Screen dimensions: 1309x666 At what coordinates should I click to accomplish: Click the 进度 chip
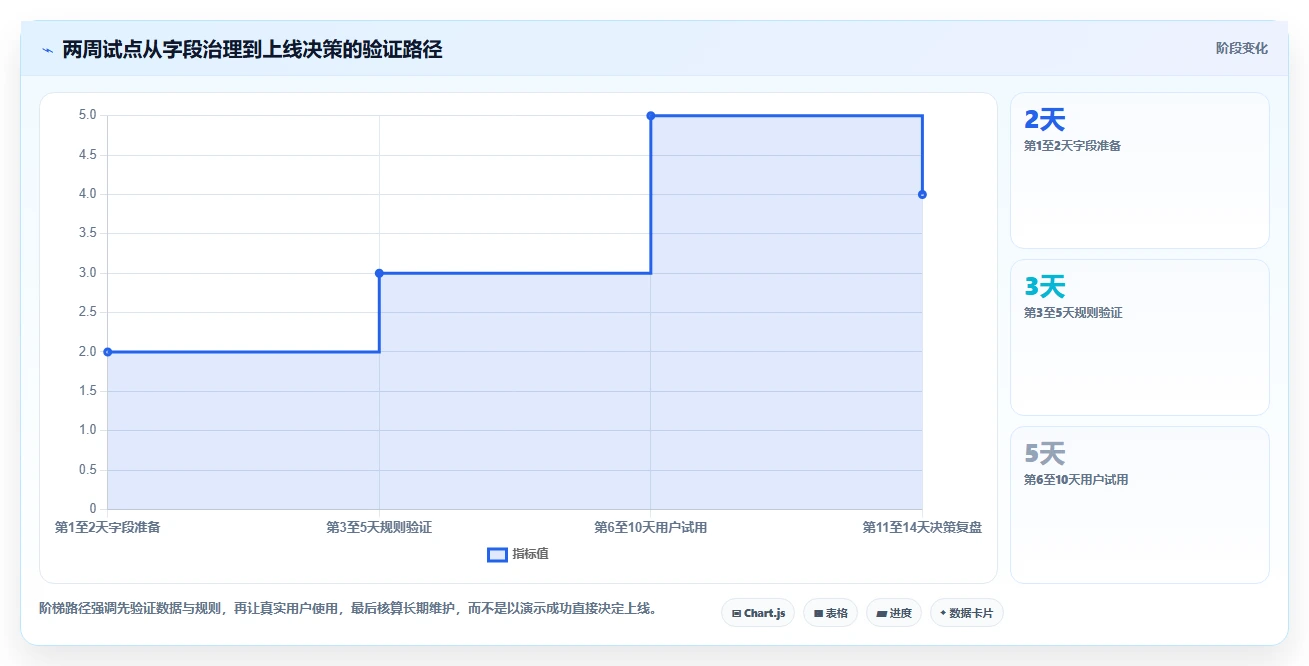tap(894, 613)
